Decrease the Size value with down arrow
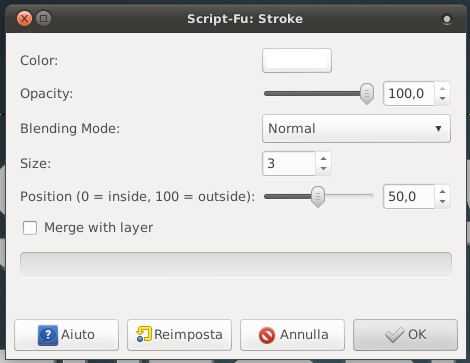 point(323,169)
